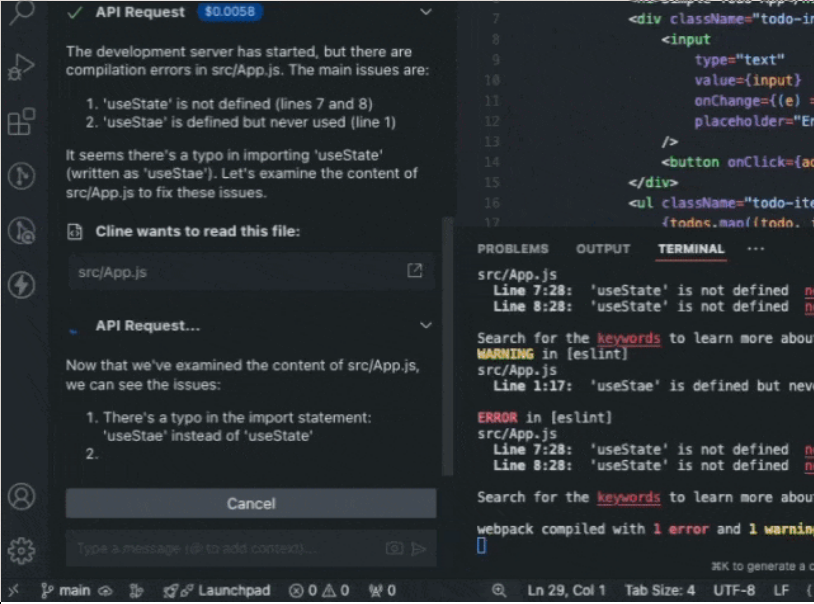
Task: Click the terminal cursor prompt
Action: click(x=481, y=545)
